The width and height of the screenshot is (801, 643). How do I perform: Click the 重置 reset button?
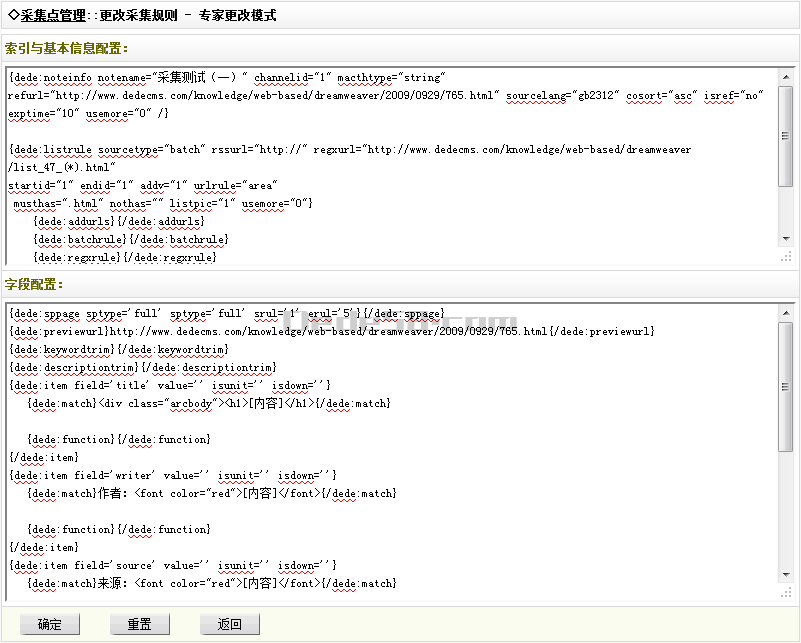[x=139, y=624]
